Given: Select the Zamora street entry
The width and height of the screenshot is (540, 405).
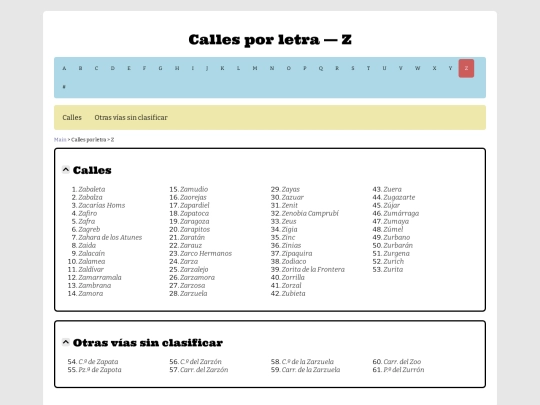Looking at the screenshot, I should pos(91,293).
